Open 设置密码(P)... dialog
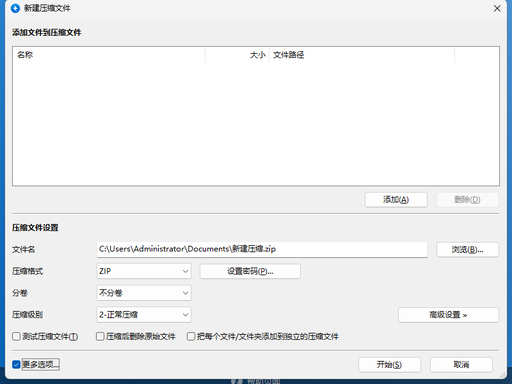This screenshot has height=384, width=512. click(x=250, y=271)
